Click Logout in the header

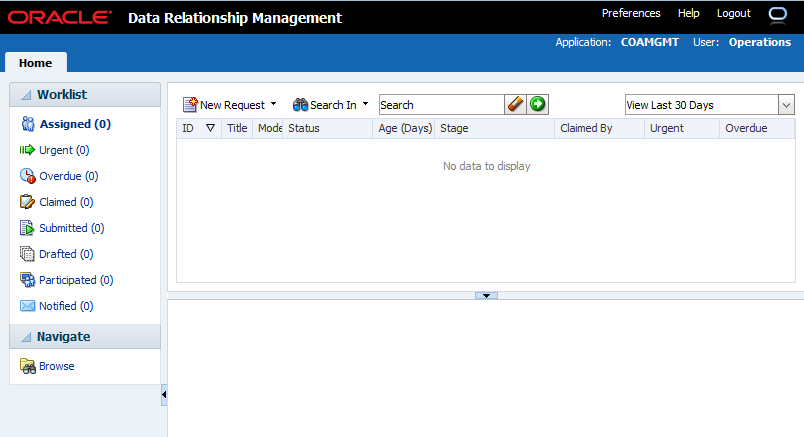pyautogui.click(x=733, y=13)
